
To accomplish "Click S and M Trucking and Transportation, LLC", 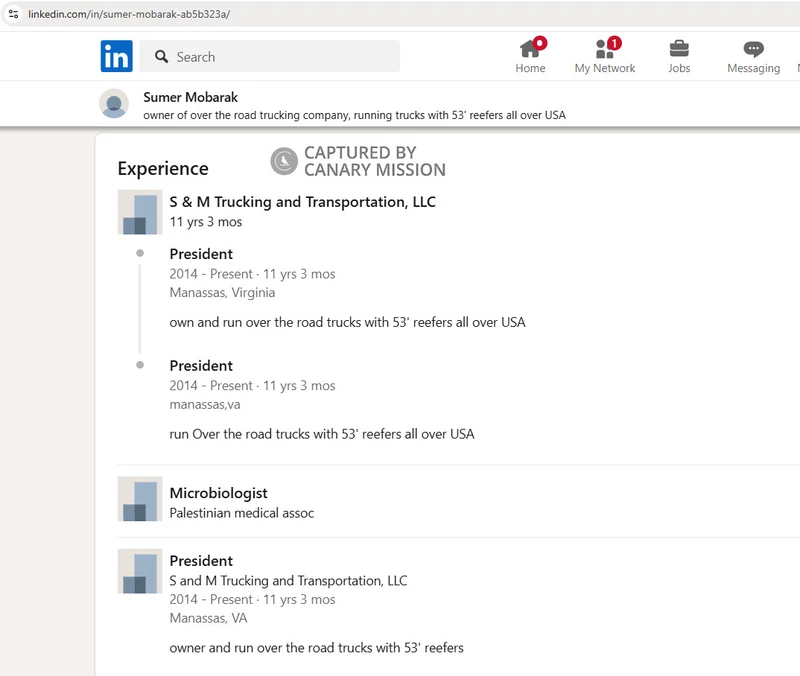I will [288, 581].
